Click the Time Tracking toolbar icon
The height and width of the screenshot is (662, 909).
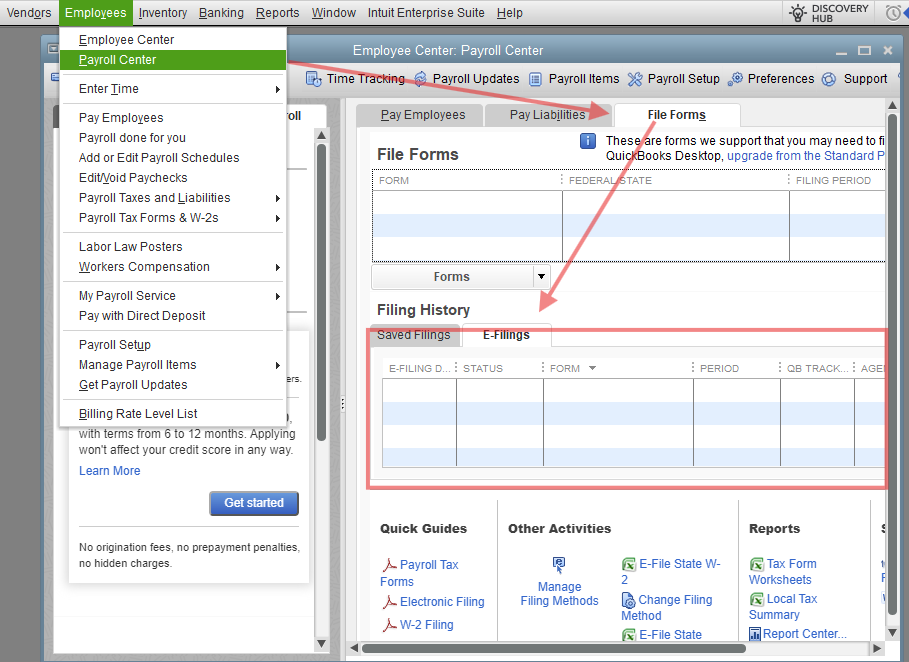pos(314,79)
